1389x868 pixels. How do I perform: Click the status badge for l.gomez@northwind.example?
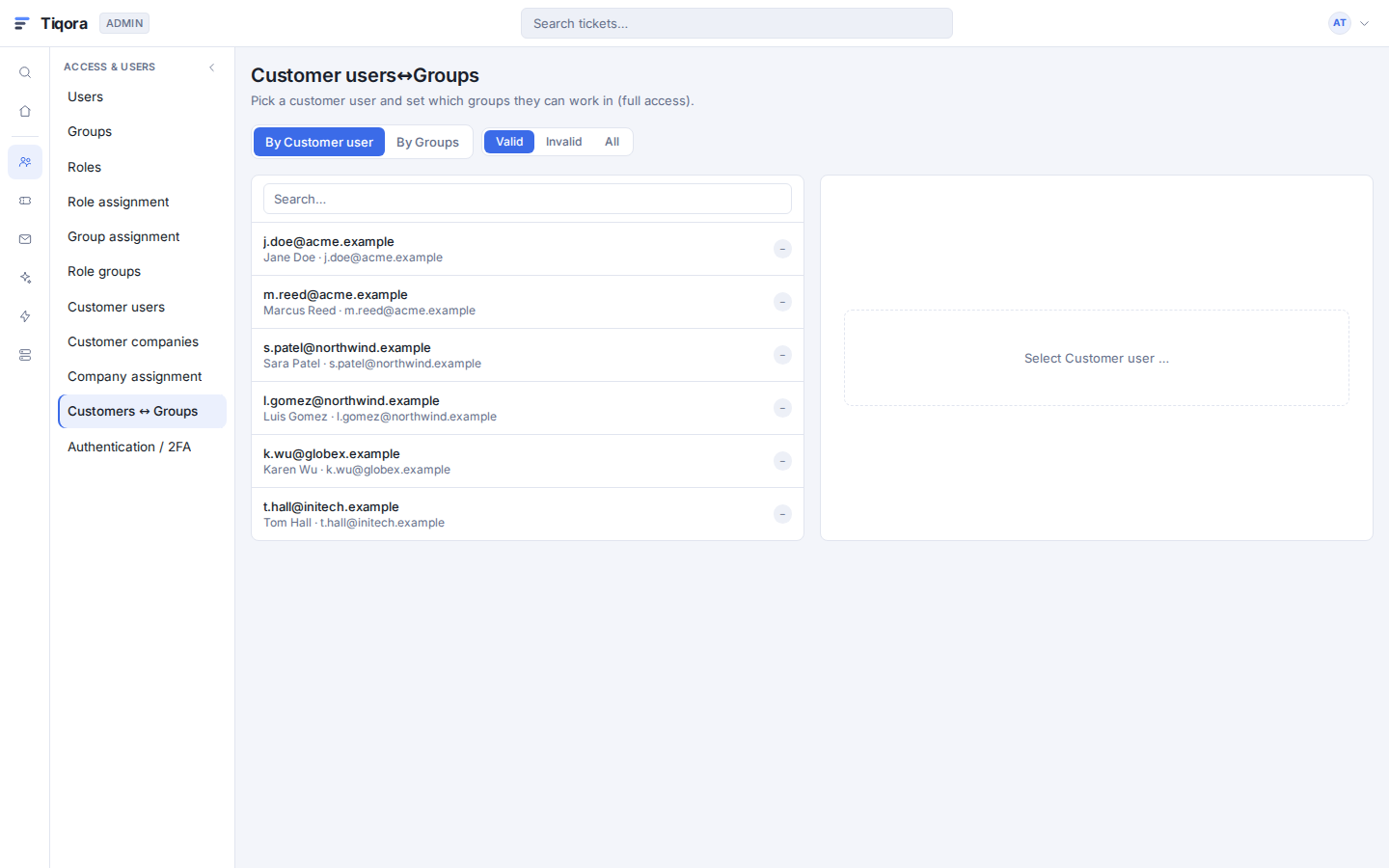782,408
